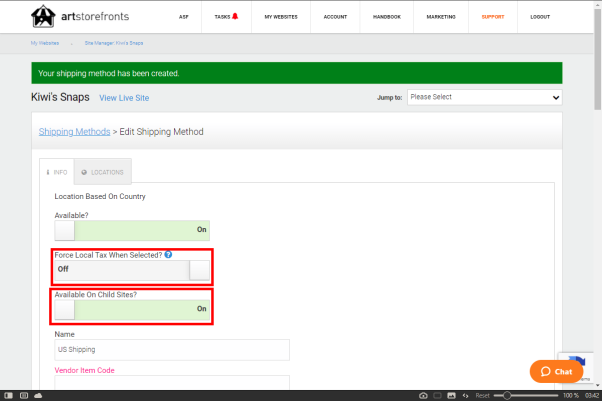The height and width of the screenshot is (401, 602).
Task: Open the Jump to Please Select dropdown
Action: 484,97
